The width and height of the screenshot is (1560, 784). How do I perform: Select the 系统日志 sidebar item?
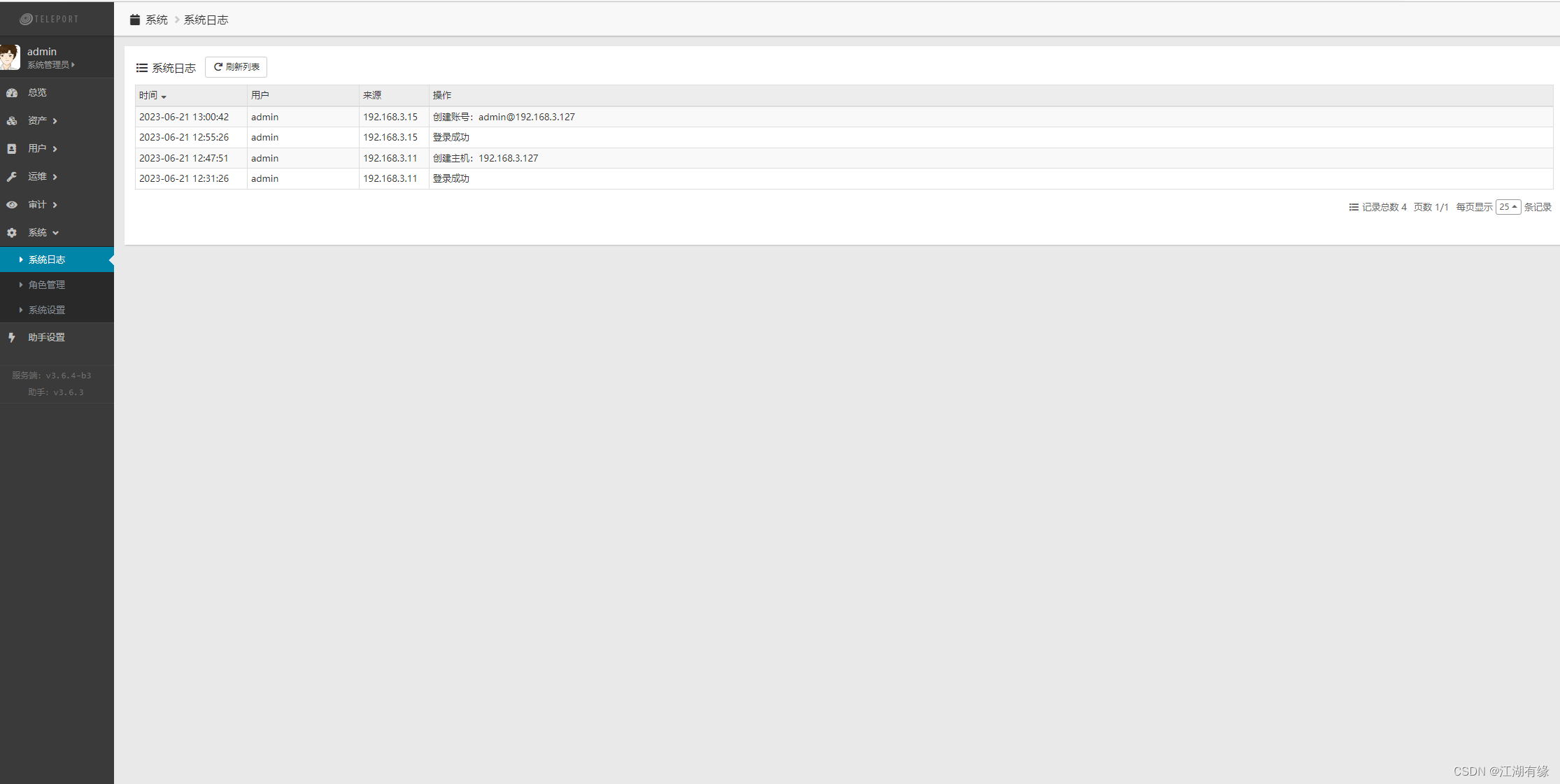46,259
